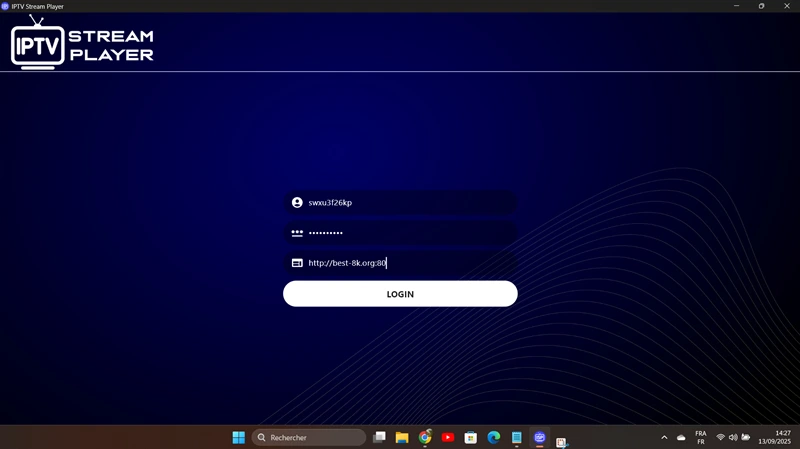
Task: Open Task View from the taskbar
Action: click(379, 437)
